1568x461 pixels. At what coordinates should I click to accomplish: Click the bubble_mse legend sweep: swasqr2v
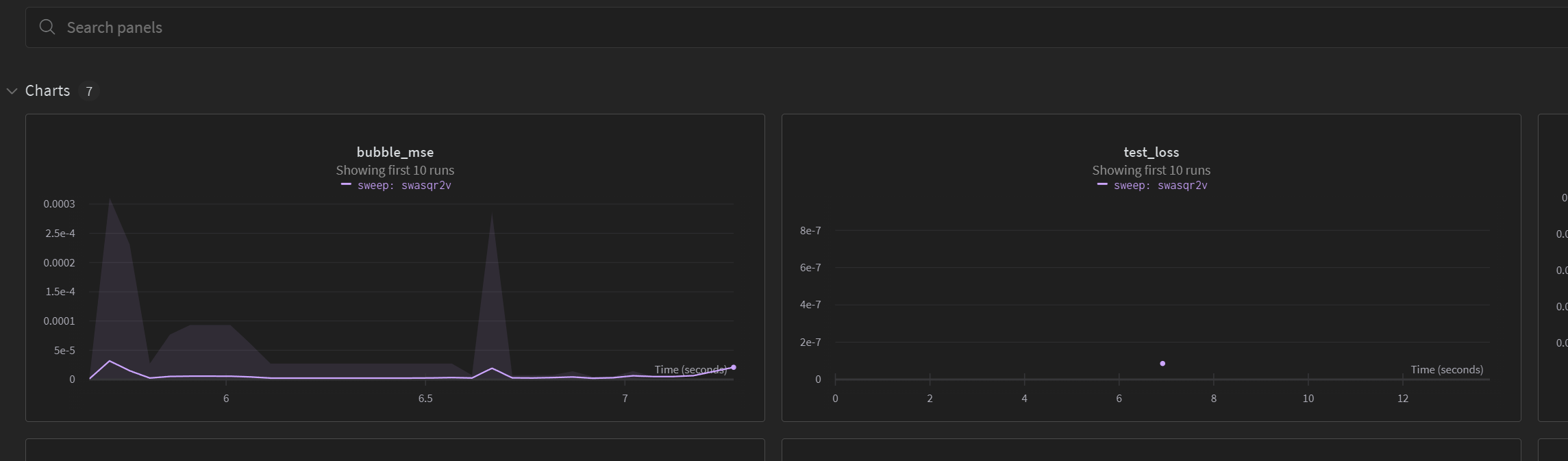396,185
